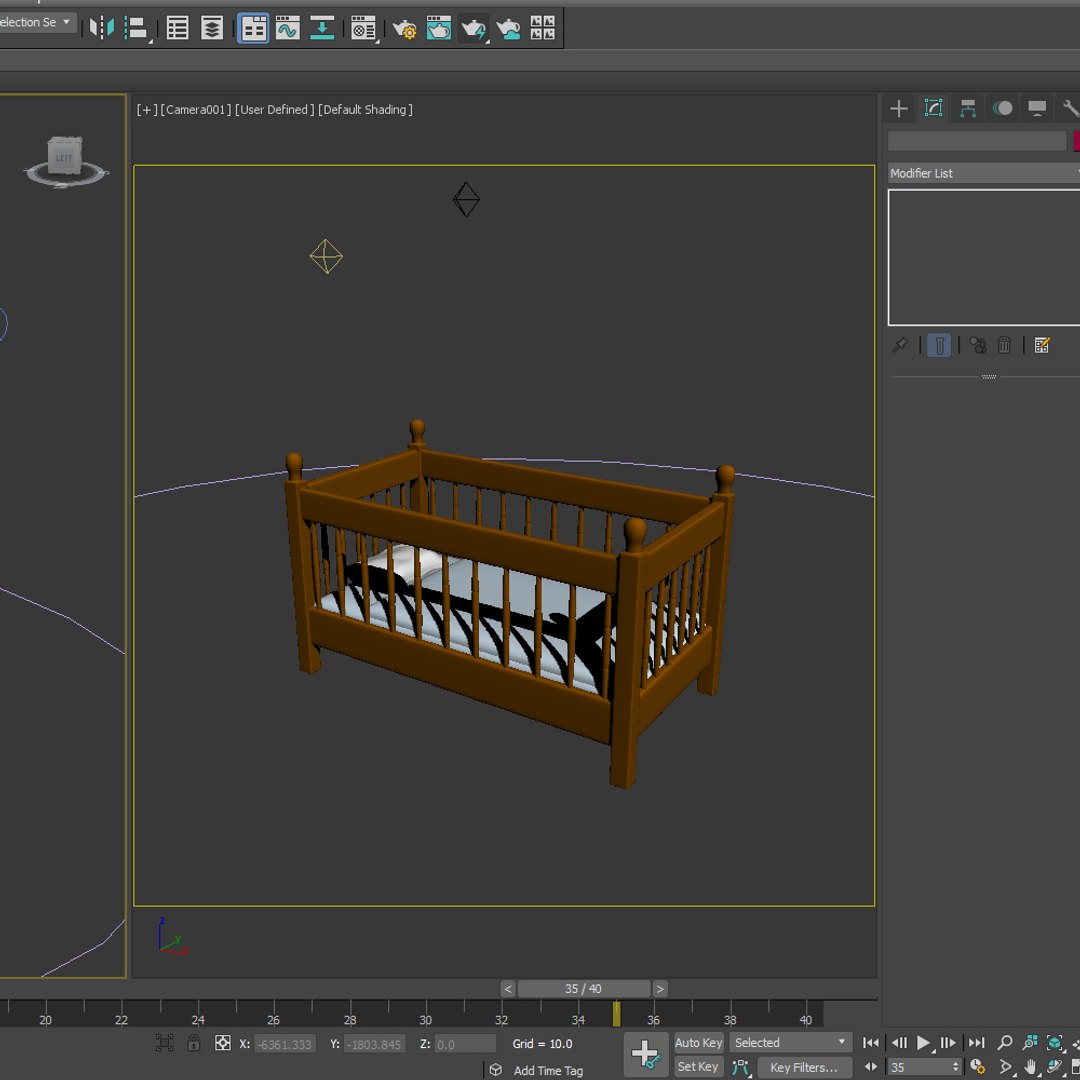Open the Layer Explorer icon
The width and height of the screenshot is (1080, 1080).
pyautogui.click(x=212, y=28)
